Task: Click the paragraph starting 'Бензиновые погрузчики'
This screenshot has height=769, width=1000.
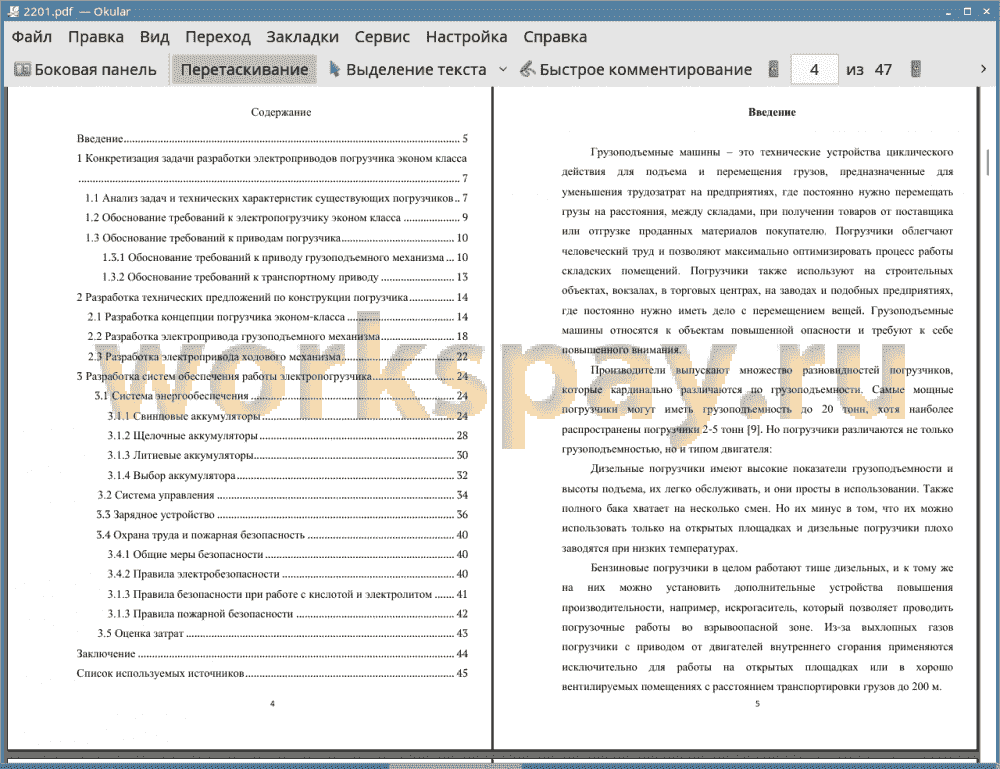Action: pyautogui.click(x=757, y=627)
